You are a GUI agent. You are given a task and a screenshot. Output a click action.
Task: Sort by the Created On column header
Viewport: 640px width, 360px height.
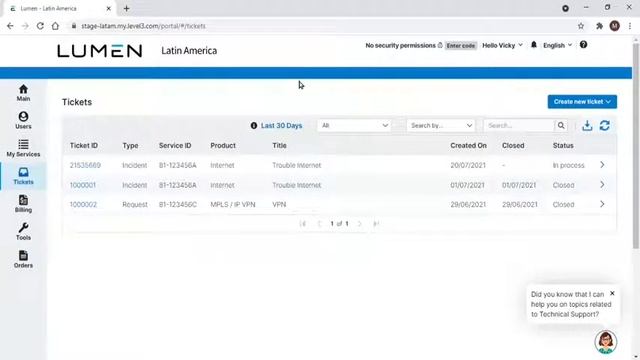[468, 145]
